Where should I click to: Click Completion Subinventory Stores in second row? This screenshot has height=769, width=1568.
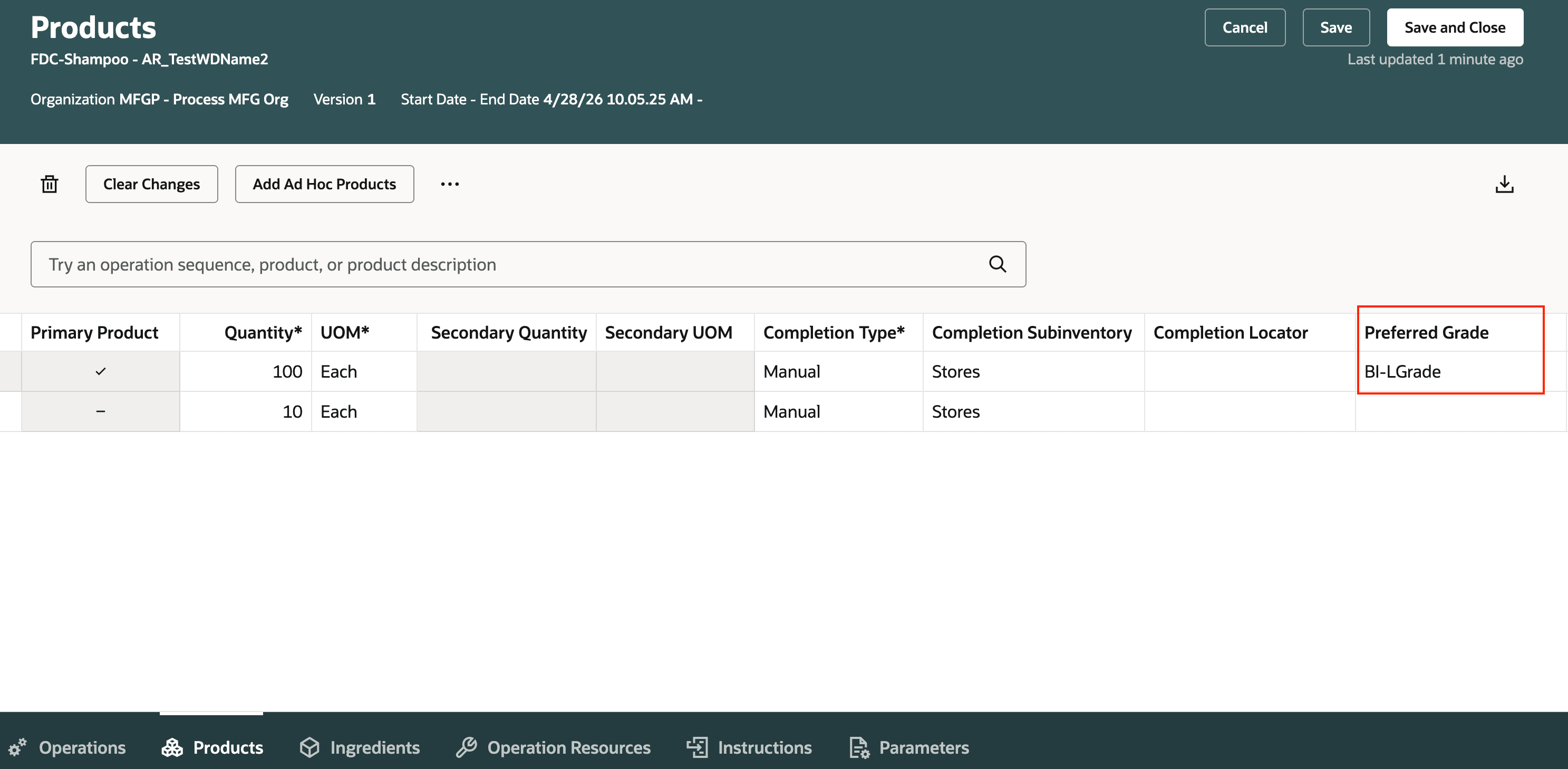pos(1033,411)
